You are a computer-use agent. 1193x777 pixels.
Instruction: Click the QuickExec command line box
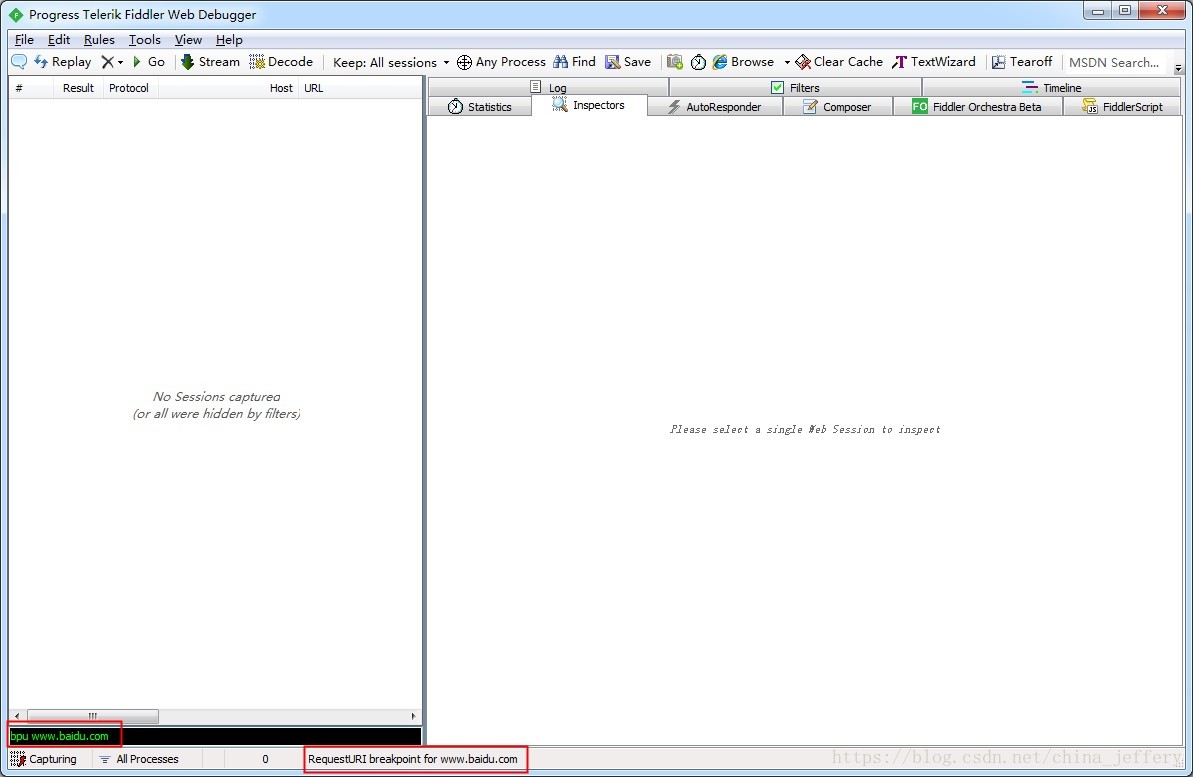coord(215,736)
